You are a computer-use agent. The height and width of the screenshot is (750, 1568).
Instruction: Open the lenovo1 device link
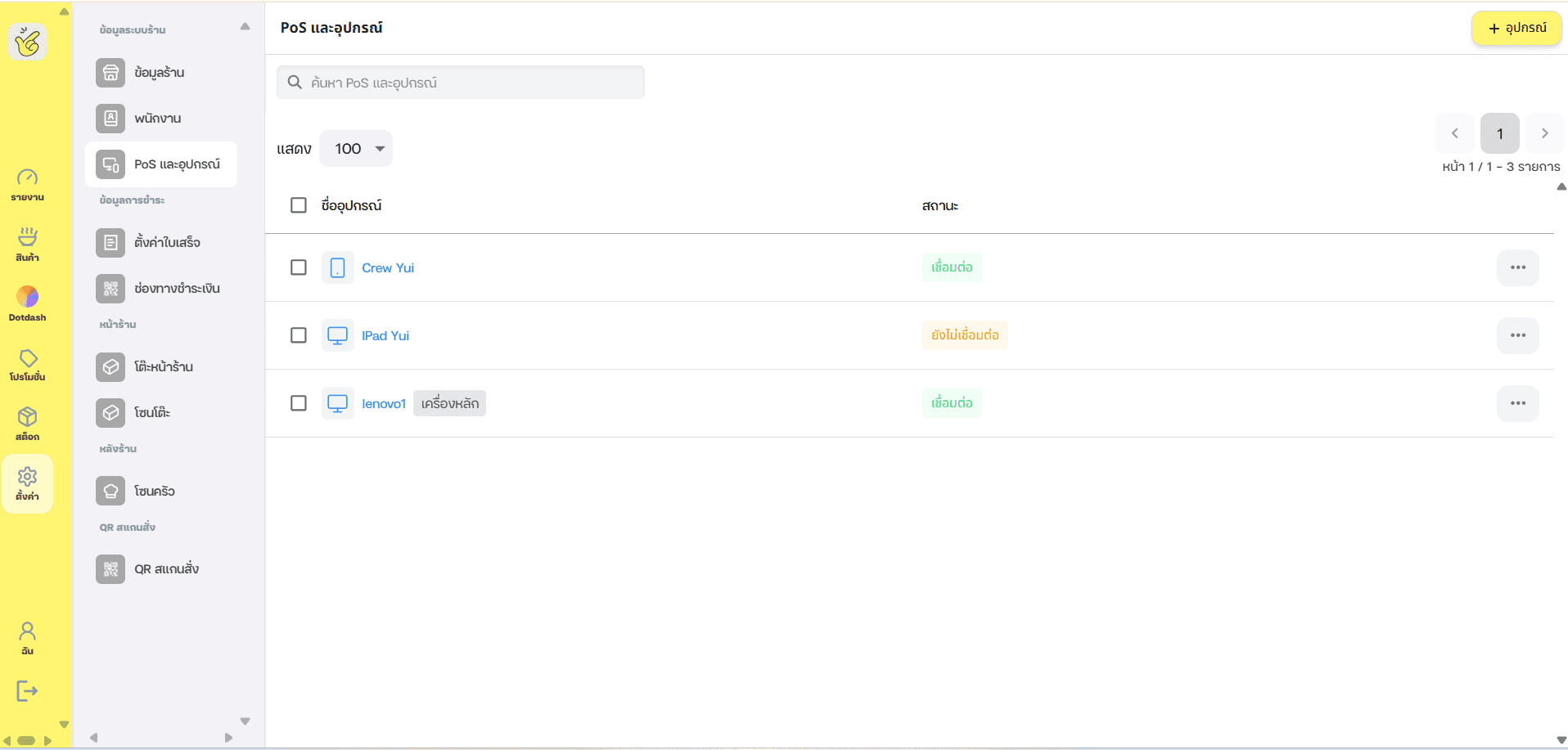[x=384, y=404]
